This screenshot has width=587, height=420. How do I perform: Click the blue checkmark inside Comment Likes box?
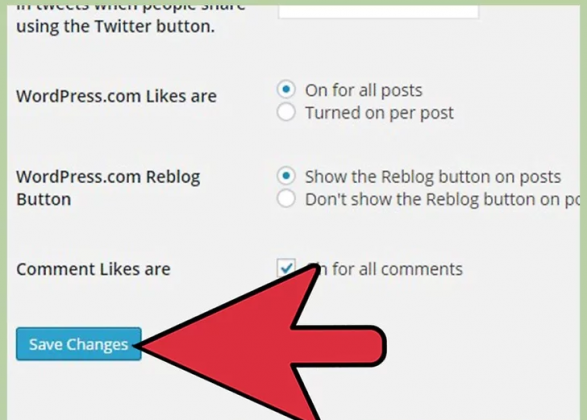(287, 268)
